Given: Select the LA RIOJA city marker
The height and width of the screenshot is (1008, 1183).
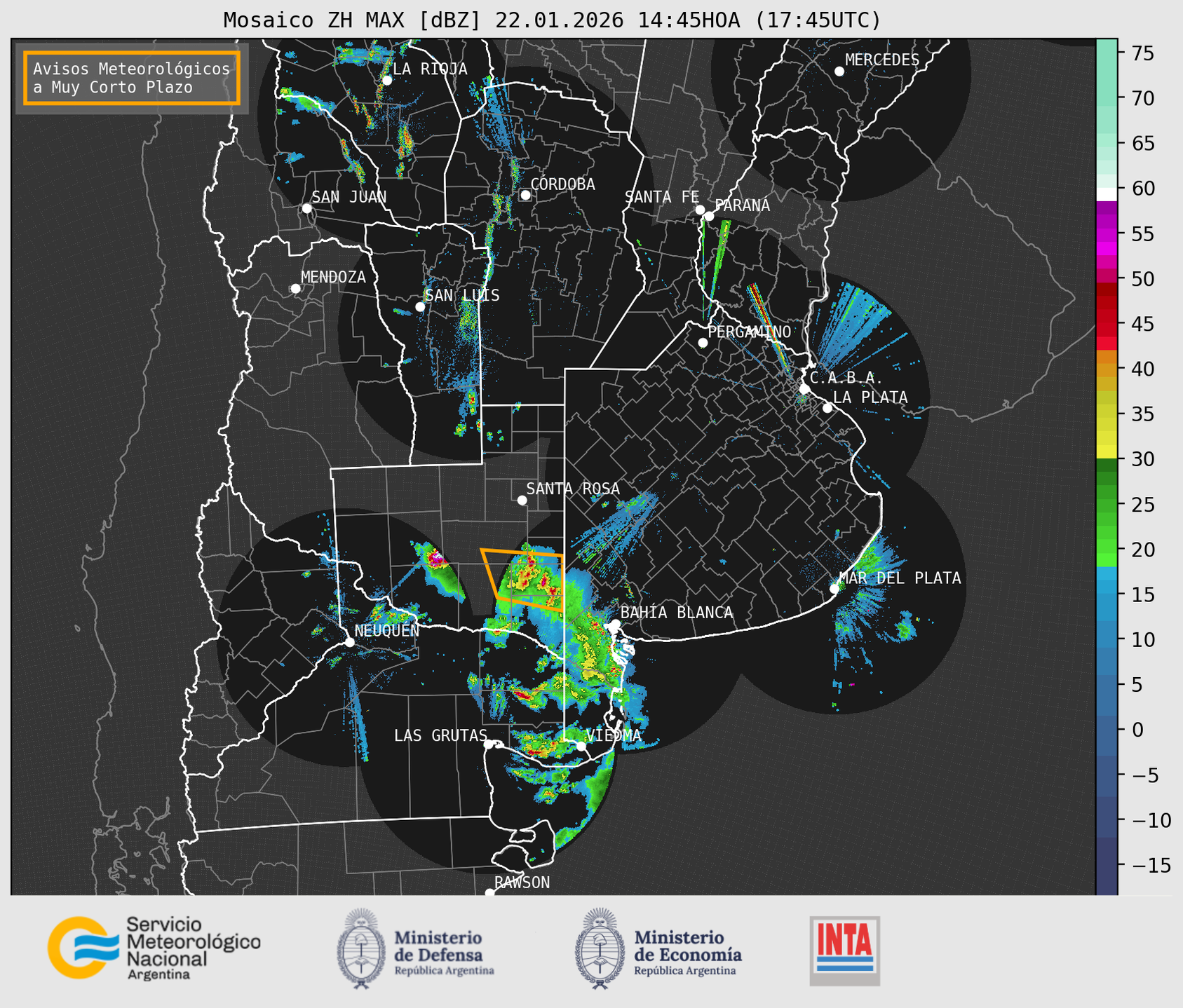Looking at the screenshot, I should click(x=386, y=81).
